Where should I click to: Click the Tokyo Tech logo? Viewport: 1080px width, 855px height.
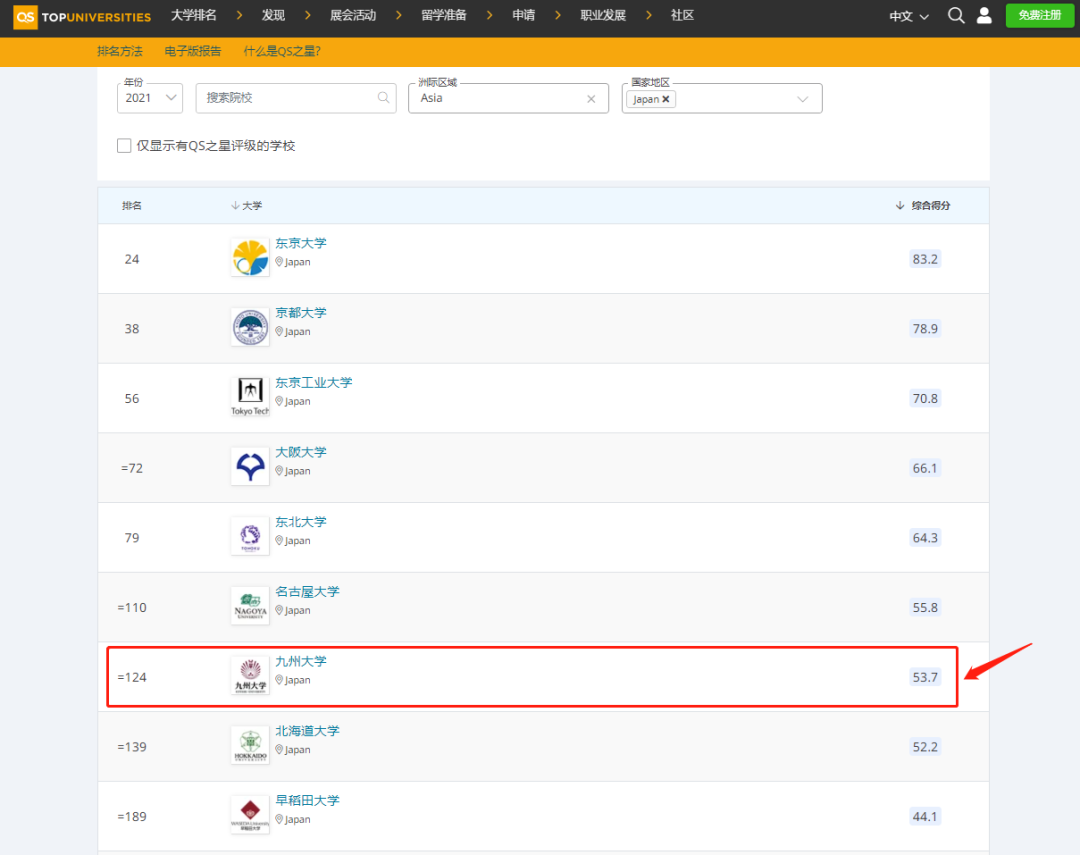pos(250,397)
